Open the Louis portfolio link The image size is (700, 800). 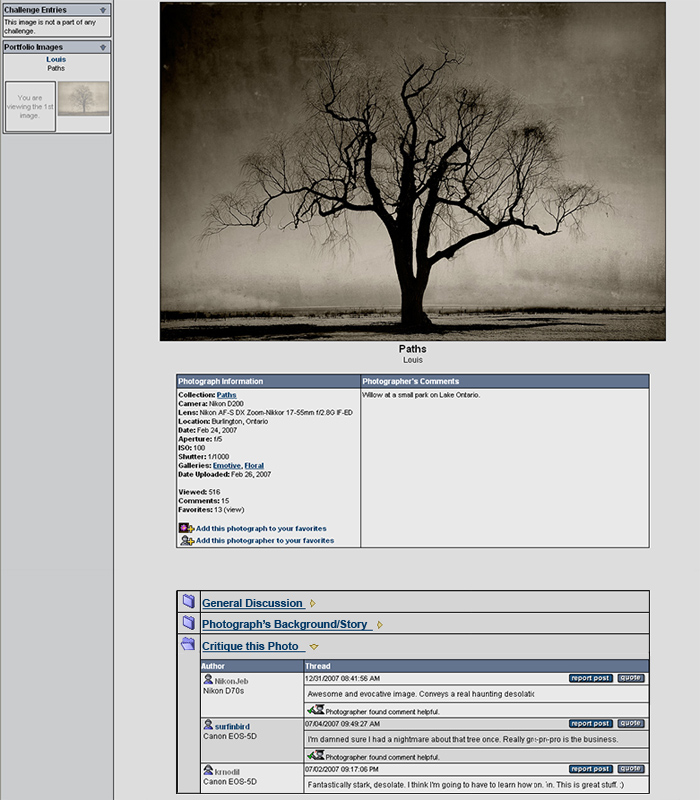[x=56, y=59]
